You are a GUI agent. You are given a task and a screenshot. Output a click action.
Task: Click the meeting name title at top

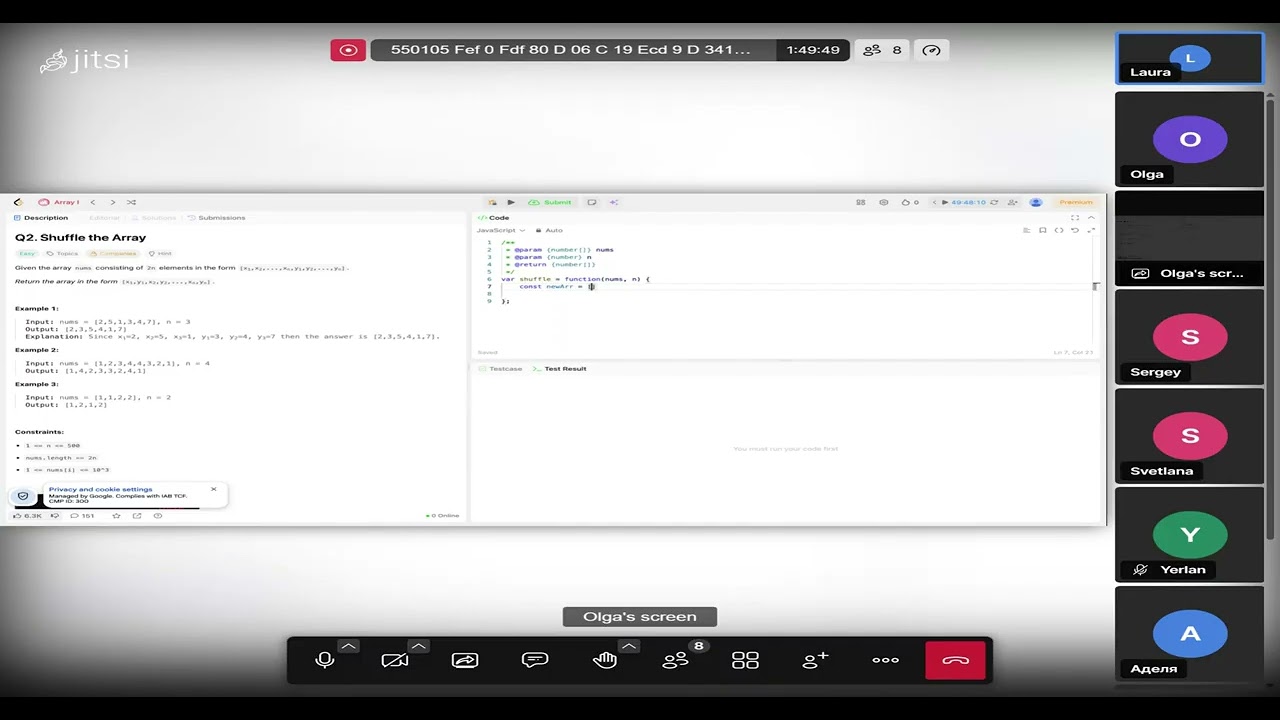[x=570, y=50]
